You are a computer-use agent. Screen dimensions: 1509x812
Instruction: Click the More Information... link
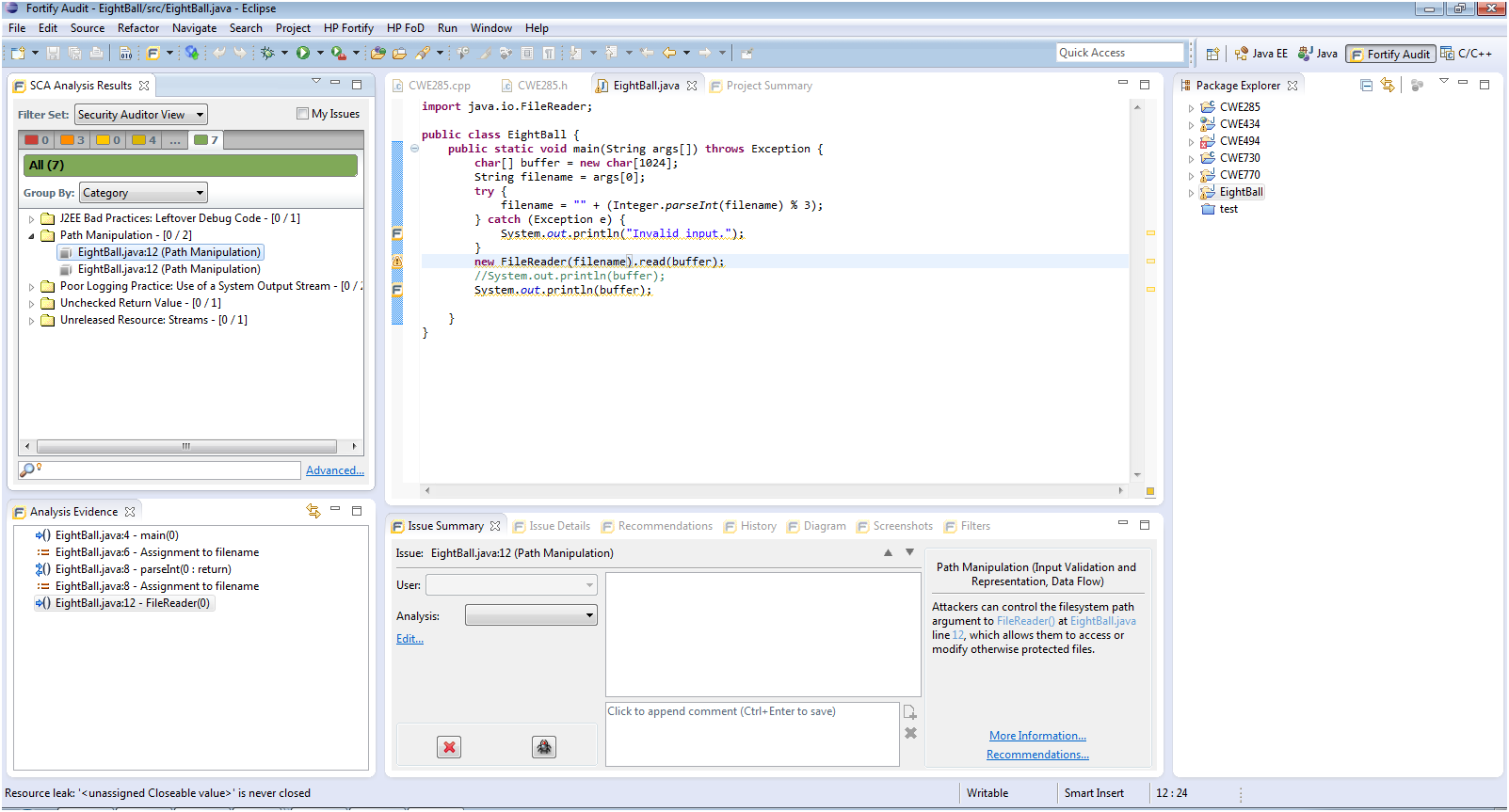[x=1037, y=736]
